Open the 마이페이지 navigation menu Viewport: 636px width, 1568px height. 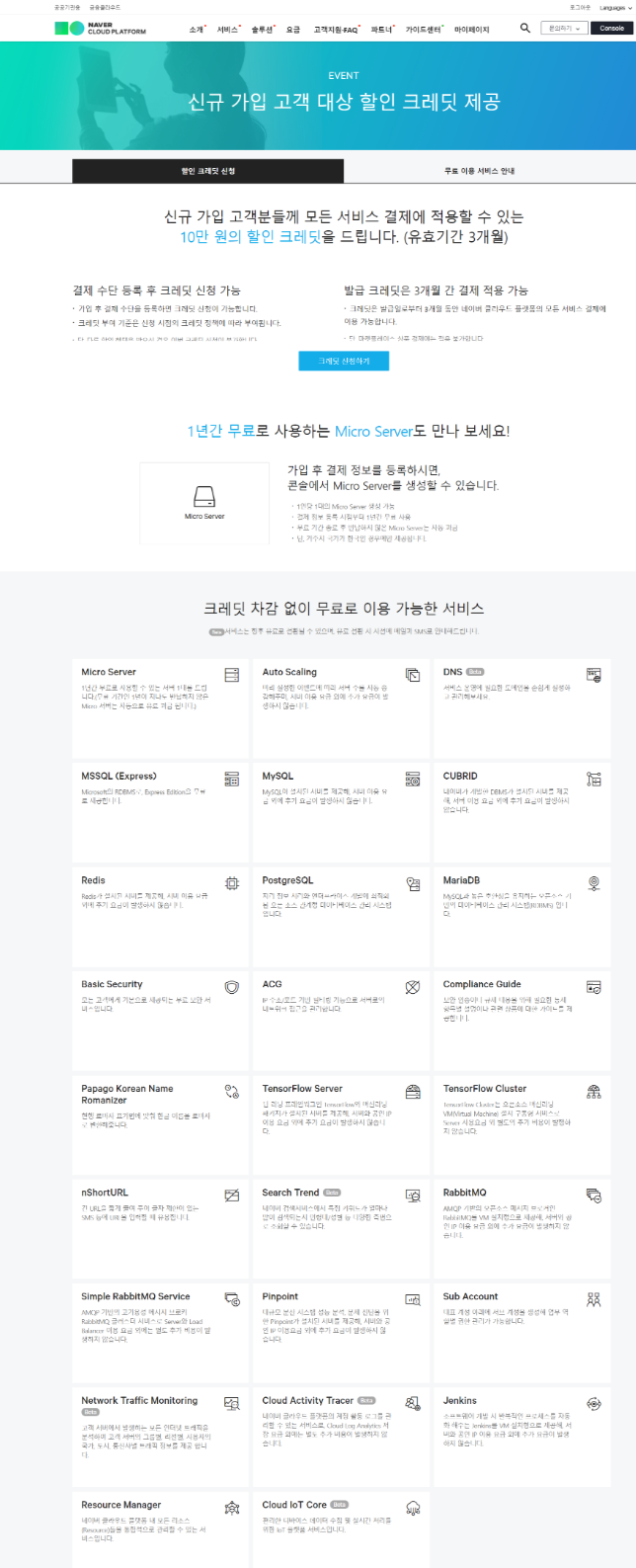pyautogui.click(x=472, y=30)
